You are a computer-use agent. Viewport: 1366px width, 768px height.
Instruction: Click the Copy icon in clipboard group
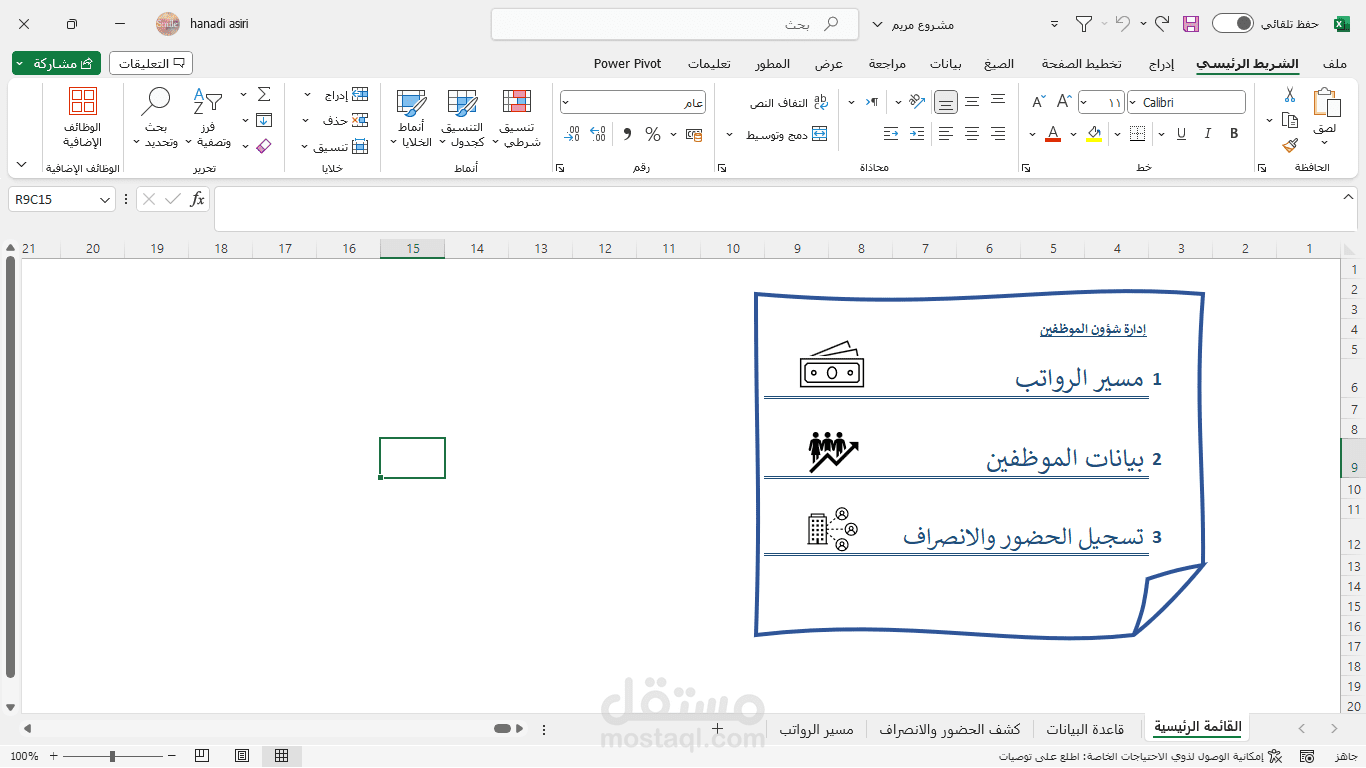pos(1290,120)
